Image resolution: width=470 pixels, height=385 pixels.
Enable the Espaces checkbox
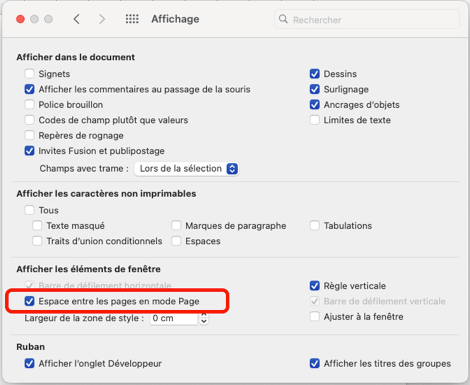(176, 241)
